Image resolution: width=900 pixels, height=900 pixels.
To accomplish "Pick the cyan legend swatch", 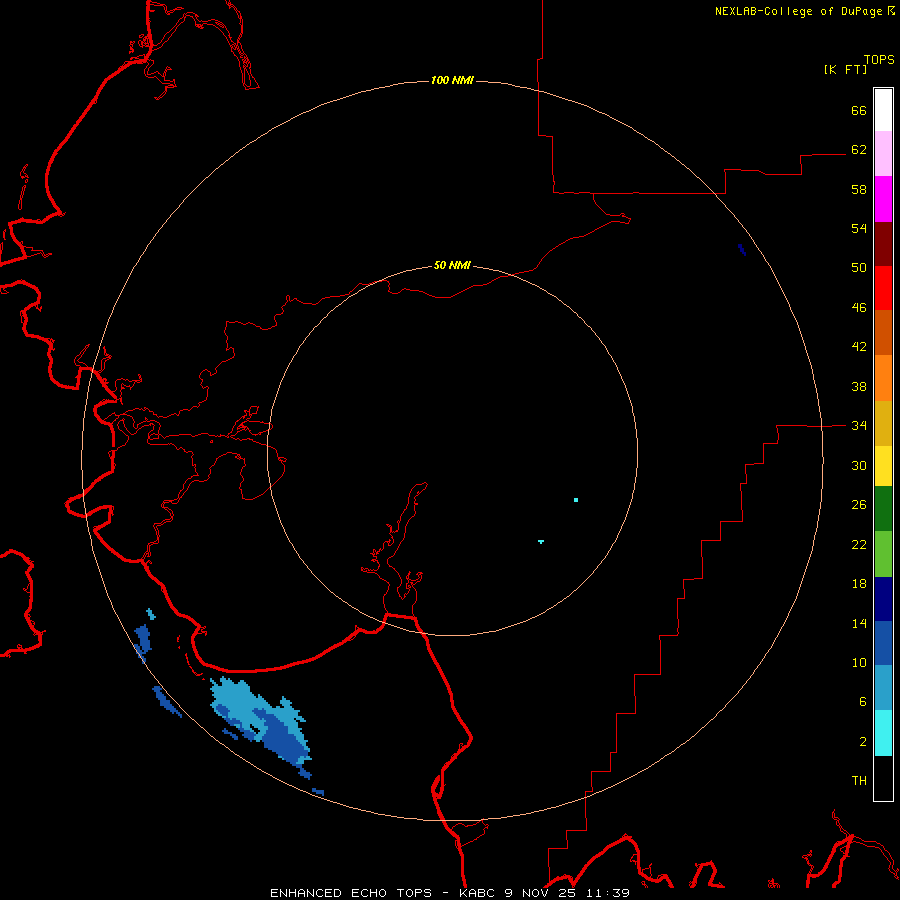I will [x=883, y=733].
